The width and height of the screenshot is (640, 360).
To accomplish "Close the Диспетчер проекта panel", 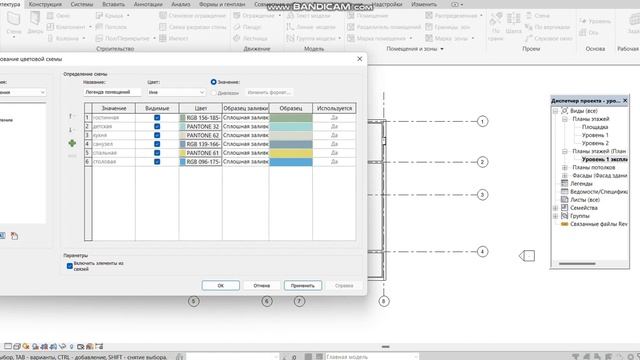I will (625, 100).
